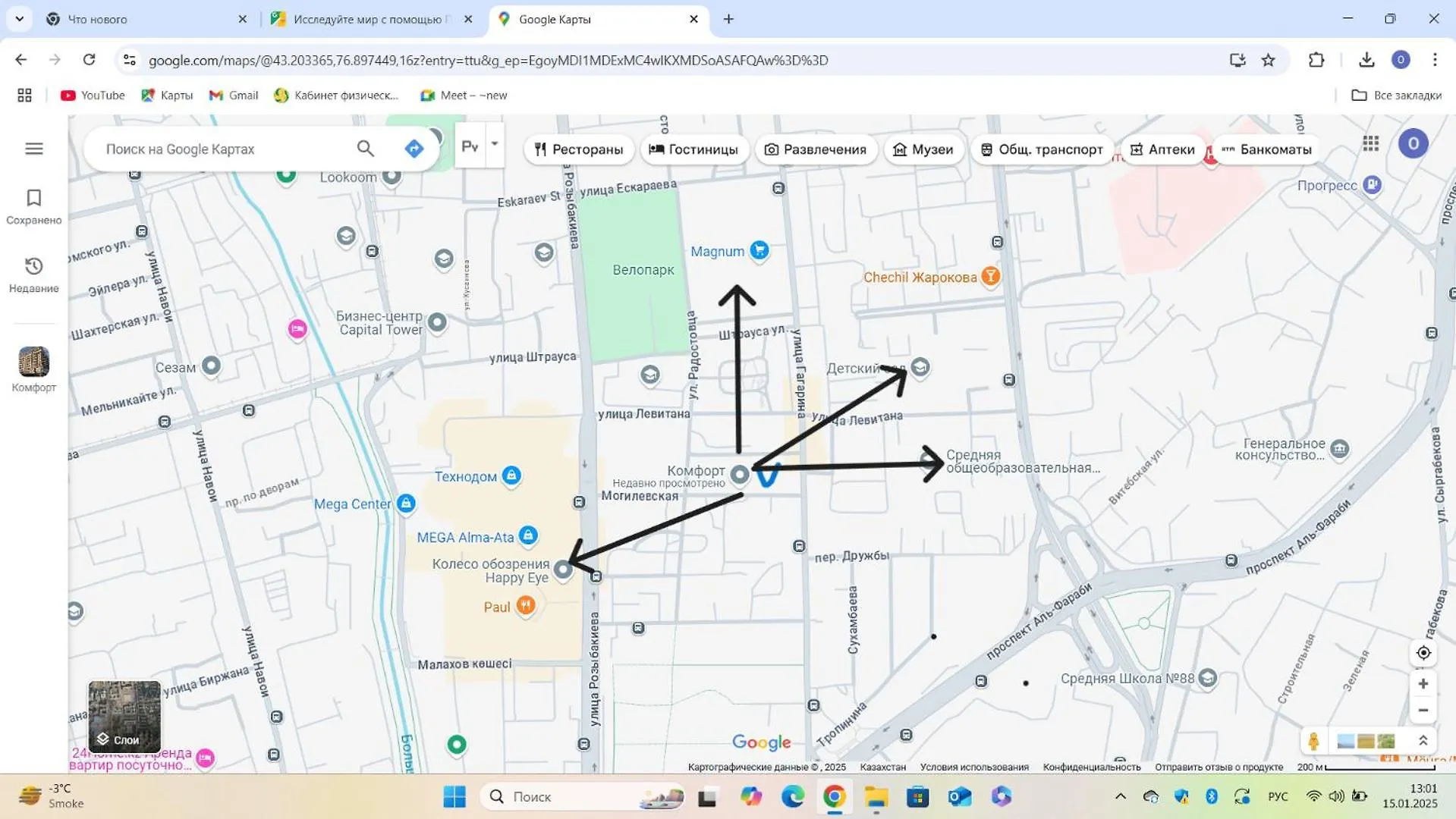Open Gmail bookmark
Image resolution: width=1456 pixels, height=819 pixels.
point(234,96)
